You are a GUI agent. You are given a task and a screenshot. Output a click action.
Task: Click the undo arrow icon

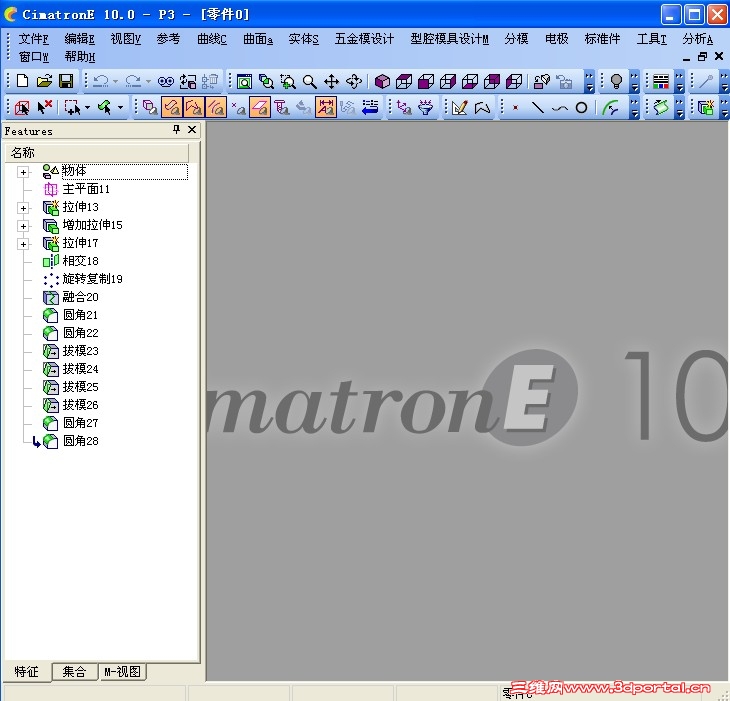pyautogui.click(x=101, y=81)
